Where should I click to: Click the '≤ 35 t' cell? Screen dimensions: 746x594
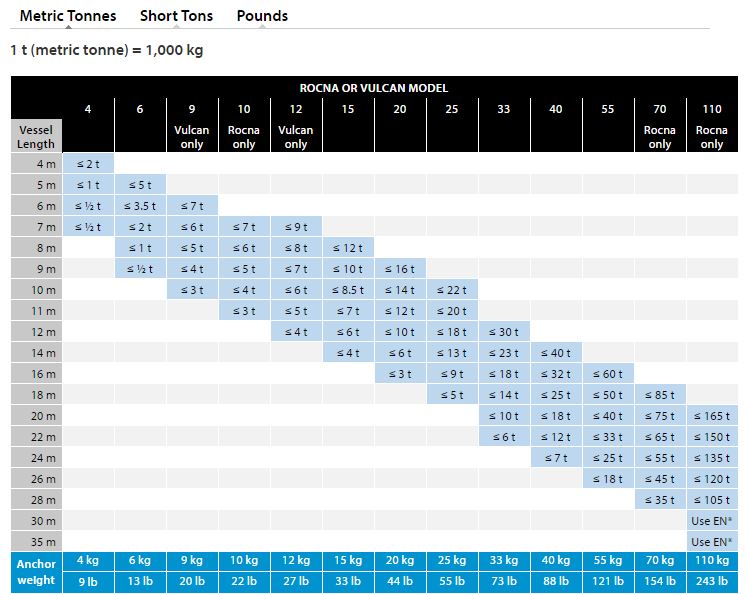coord(660,500)
